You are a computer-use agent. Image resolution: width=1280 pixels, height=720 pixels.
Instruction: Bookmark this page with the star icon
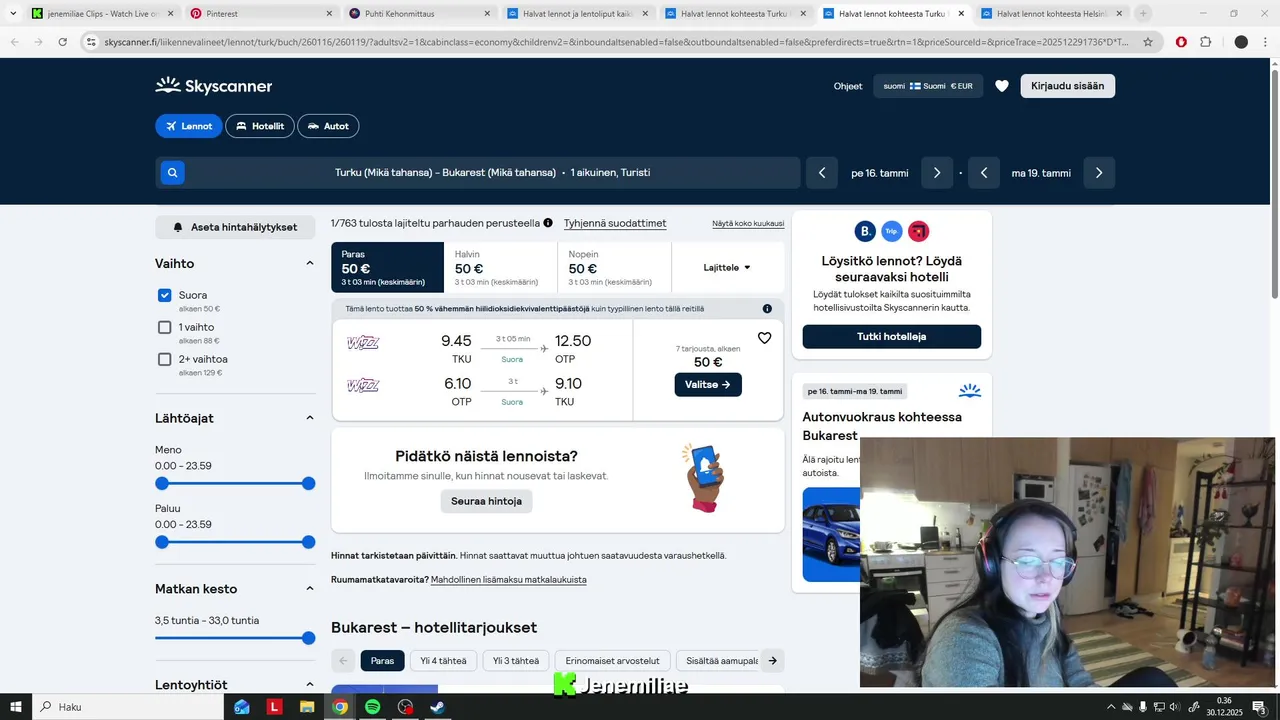pos(1148,42)
